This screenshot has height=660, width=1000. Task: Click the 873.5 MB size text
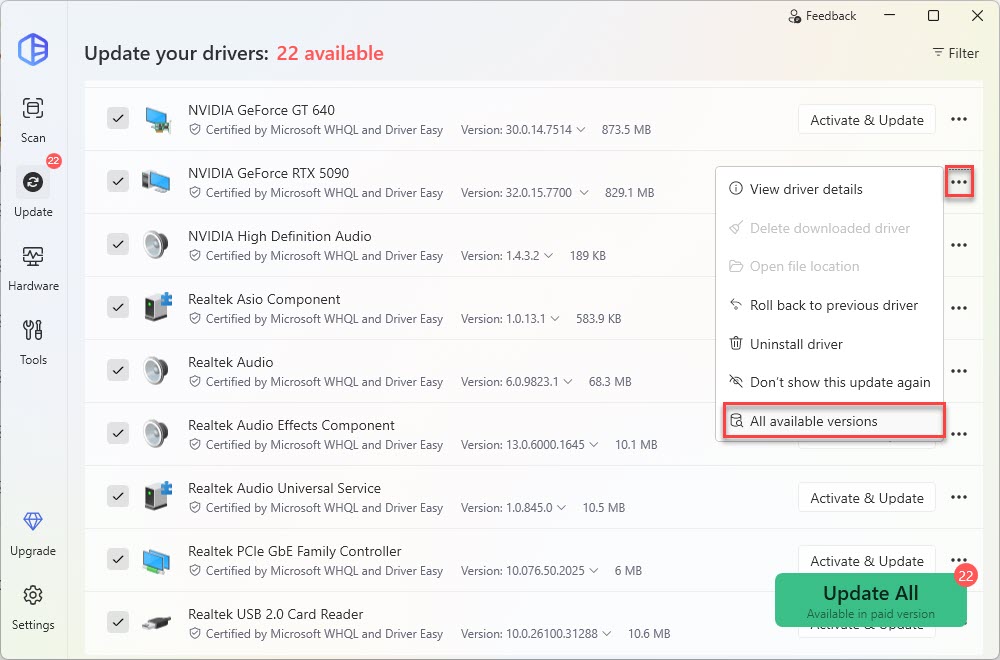pos(626,129)
